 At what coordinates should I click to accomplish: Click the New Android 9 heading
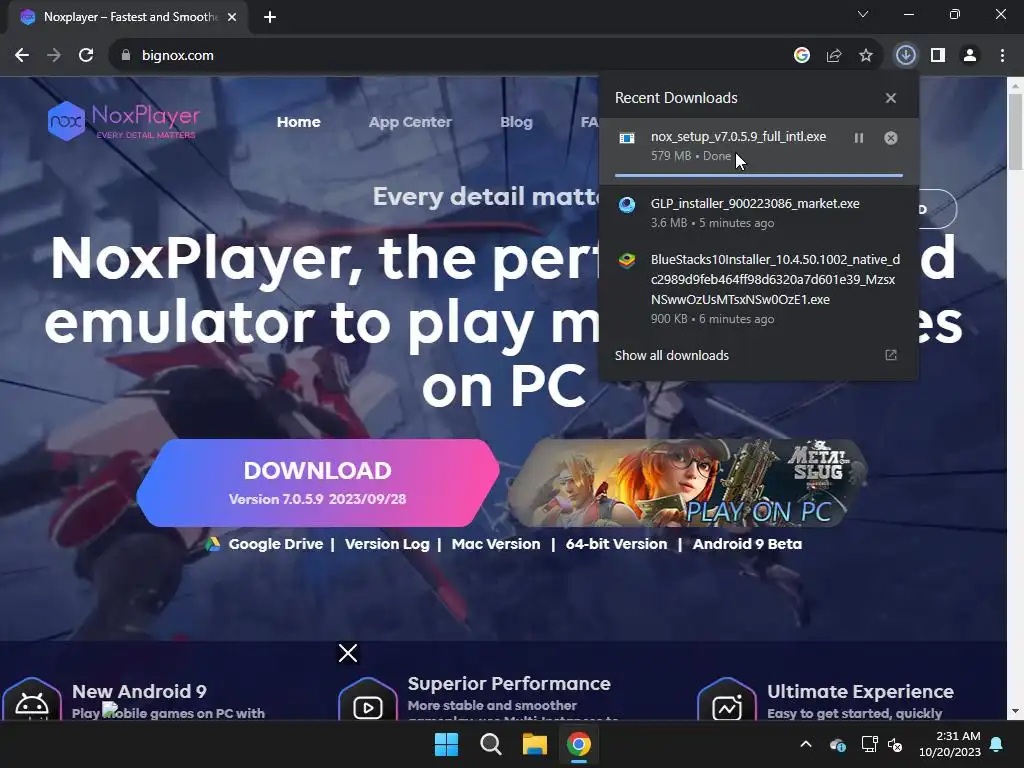(x=139, y=692)
